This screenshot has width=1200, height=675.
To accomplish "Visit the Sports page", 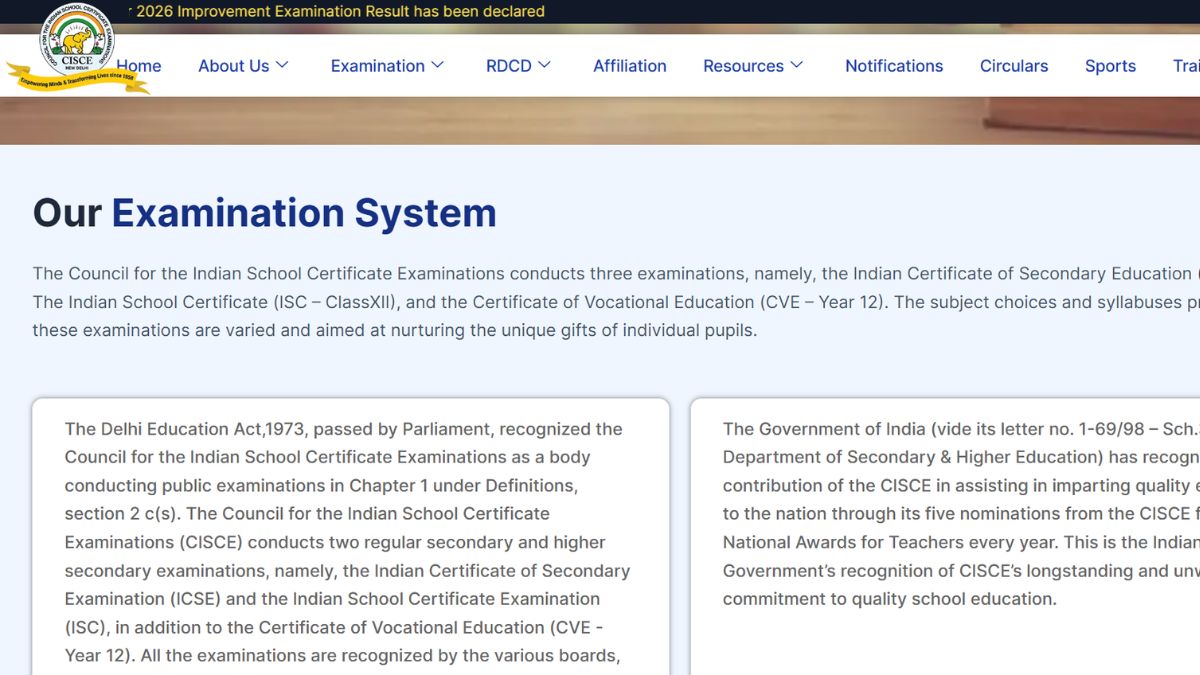I will 1110,66.
